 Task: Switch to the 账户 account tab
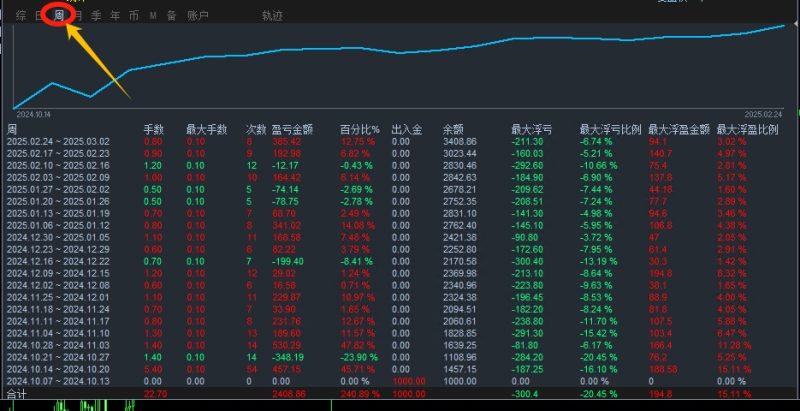[198, 16]
